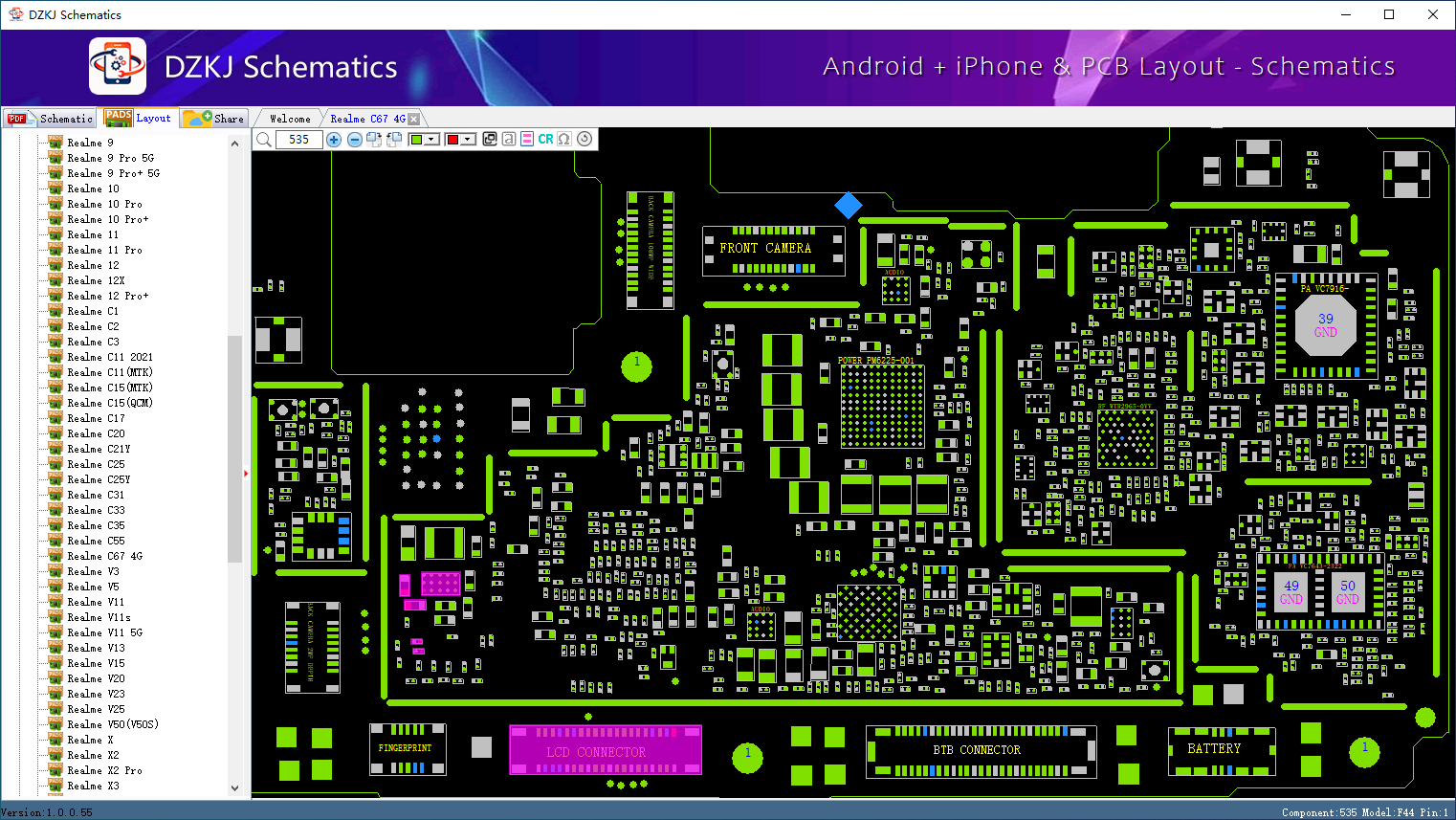Zoom out with the blue minus button

pyautogui.click(x=354, y=140)
